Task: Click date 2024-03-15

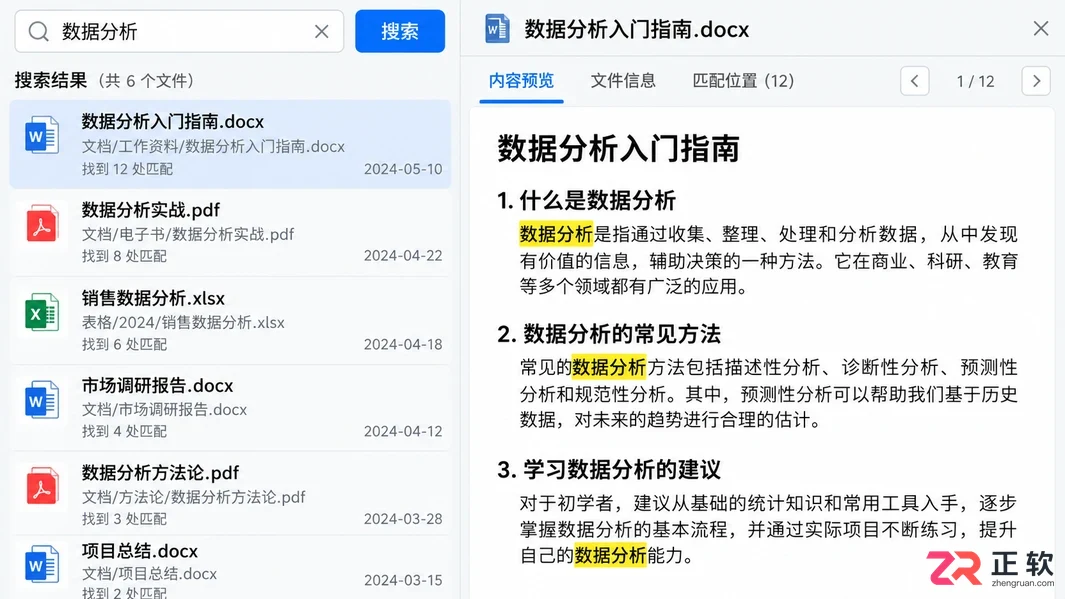Action: (x=403, y=581)
